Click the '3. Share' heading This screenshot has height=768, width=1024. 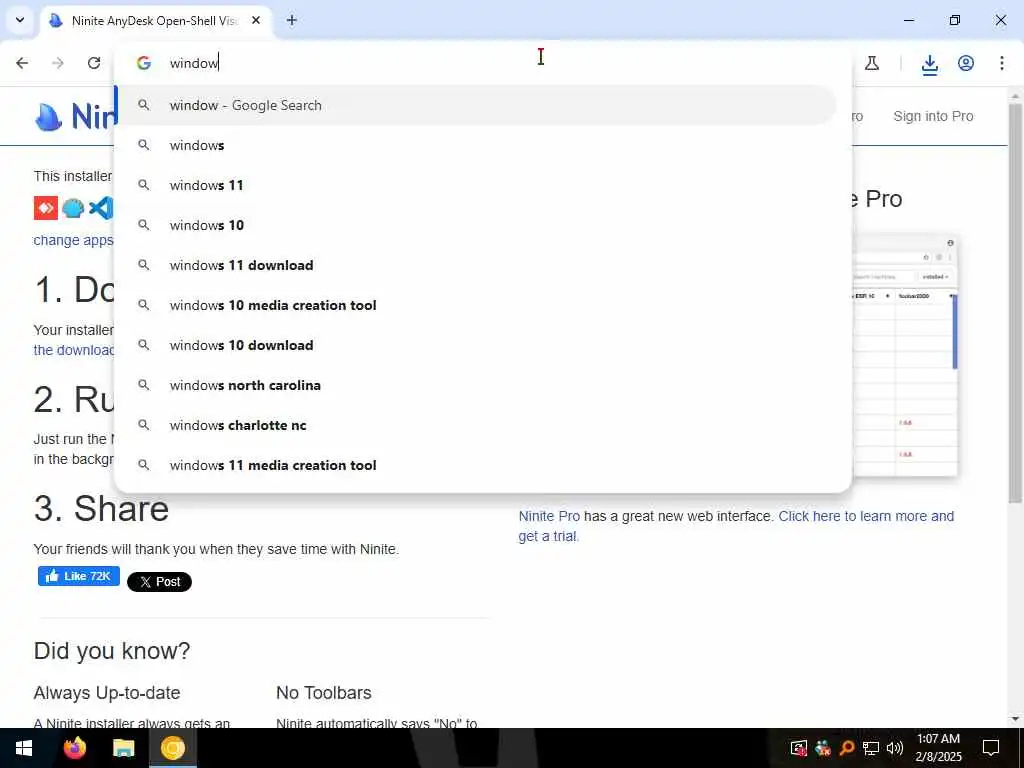(x=101, y=509)
